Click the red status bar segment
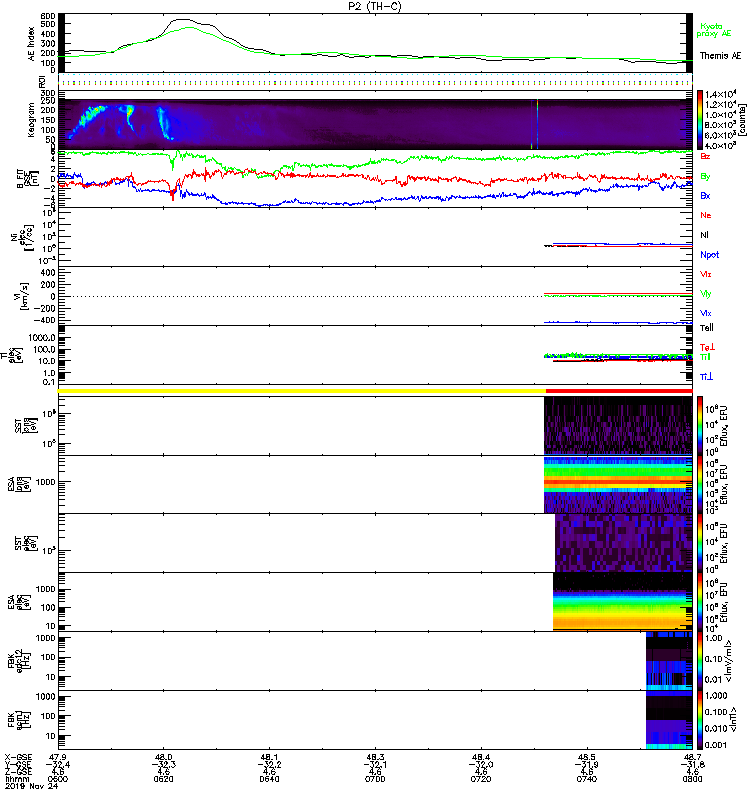Screen dimensions: 750x800 point(619,391)
